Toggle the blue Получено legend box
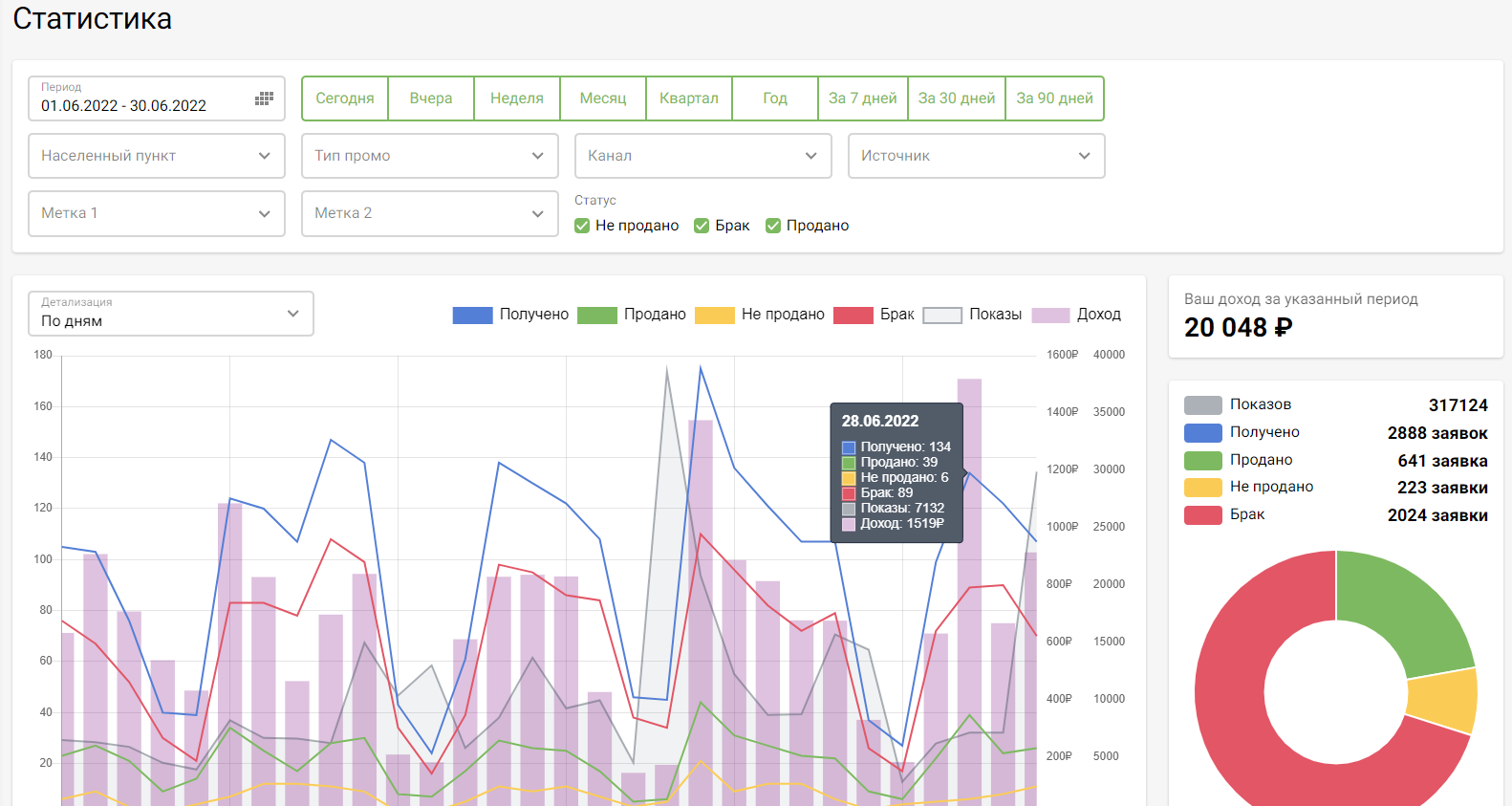Image resolution: width=1512 pixels, height=806 pixels. [472, 316]
